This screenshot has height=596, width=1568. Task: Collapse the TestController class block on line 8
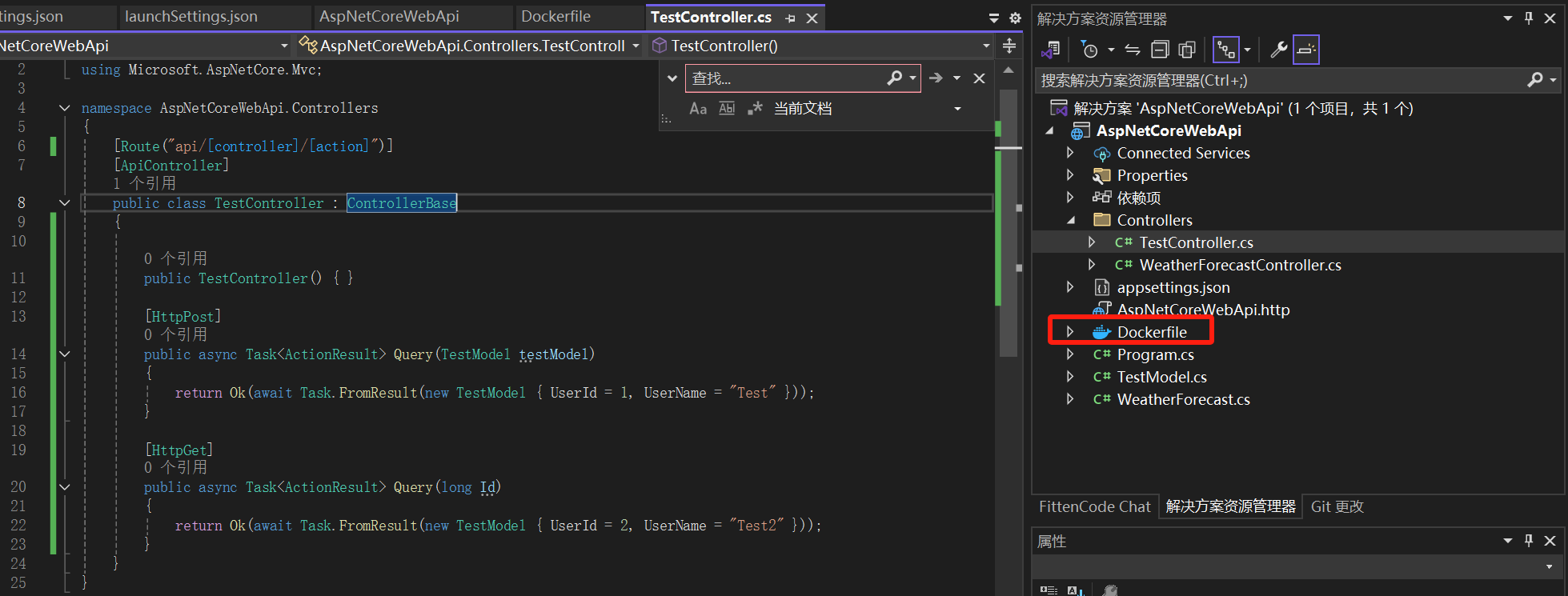point(65,203)
